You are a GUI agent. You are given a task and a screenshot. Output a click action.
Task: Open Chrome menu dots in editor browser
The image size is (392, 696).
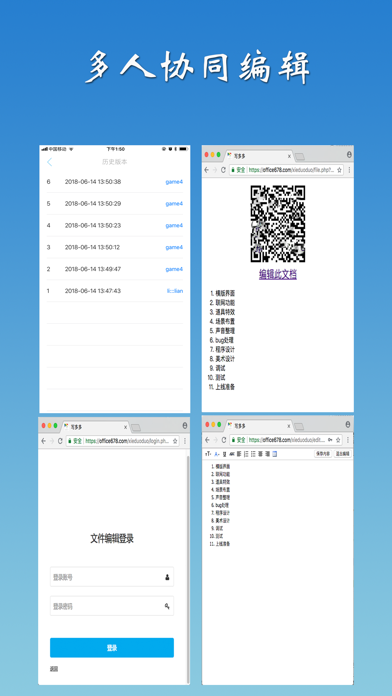[348, 440]
